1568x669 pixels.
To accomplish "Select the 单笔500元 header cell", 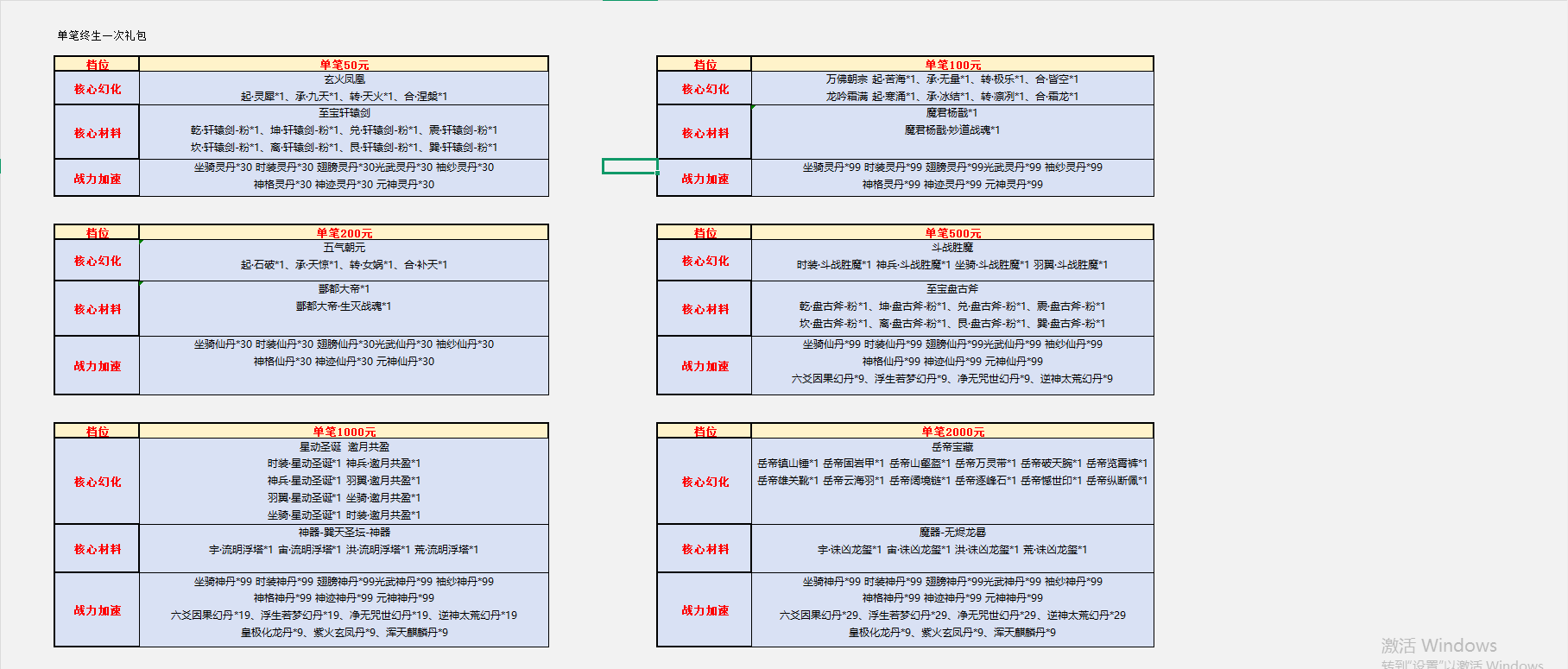I will pyautogui.click(x=952, y=233).
